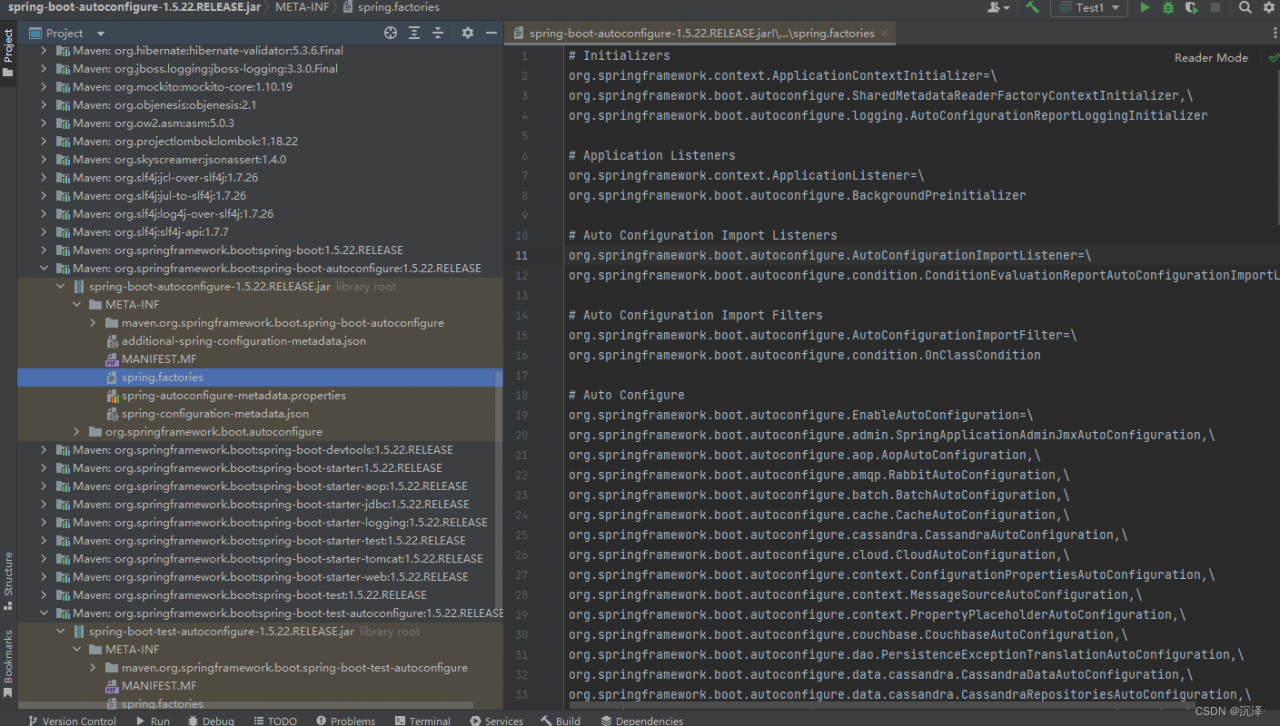Open the Services tool window
The image size is (1280, 726).
(495, 720)
